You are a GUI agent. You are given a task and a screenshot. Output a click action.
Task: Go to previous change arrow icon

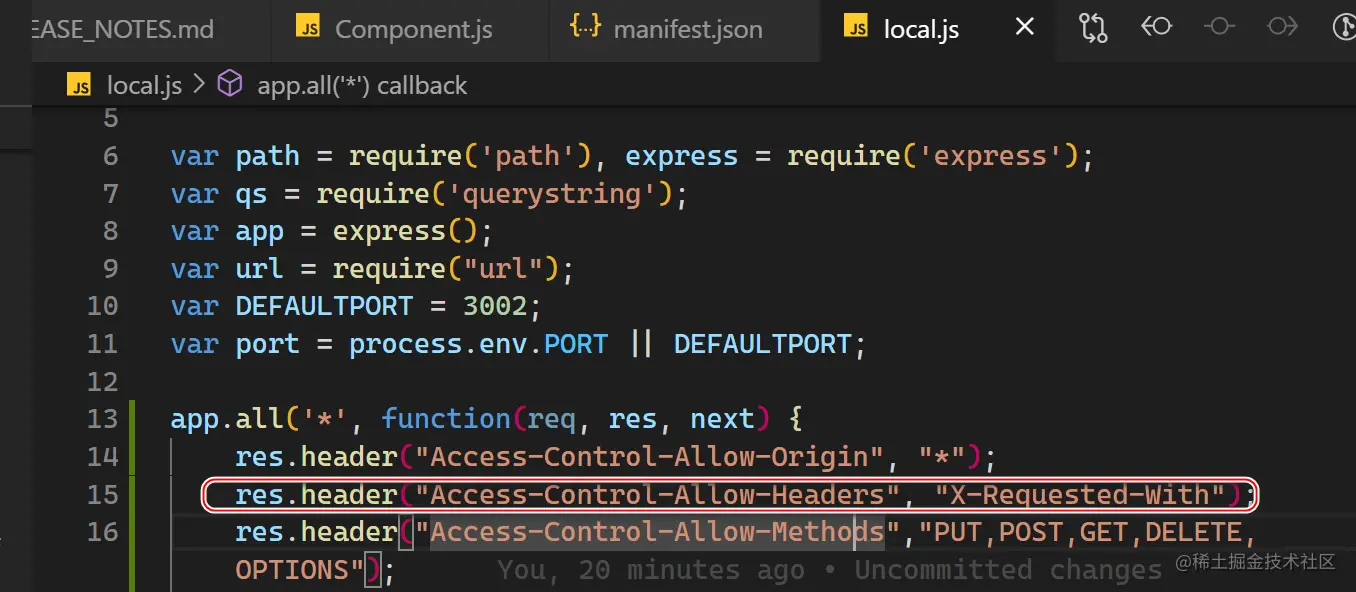coord(1157,27)
